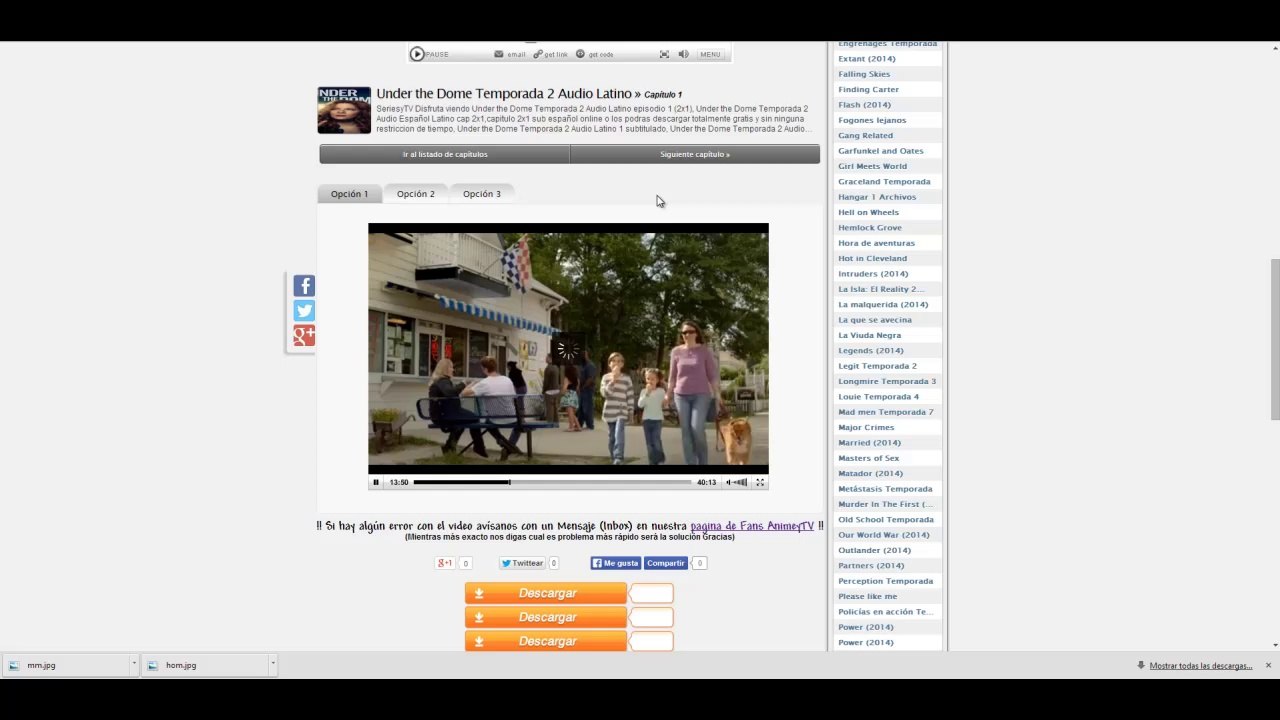Viewport: 1280px width, 720px height.
Task: Open 'Masters of Sex' in series list
Action: pos(868,458)
